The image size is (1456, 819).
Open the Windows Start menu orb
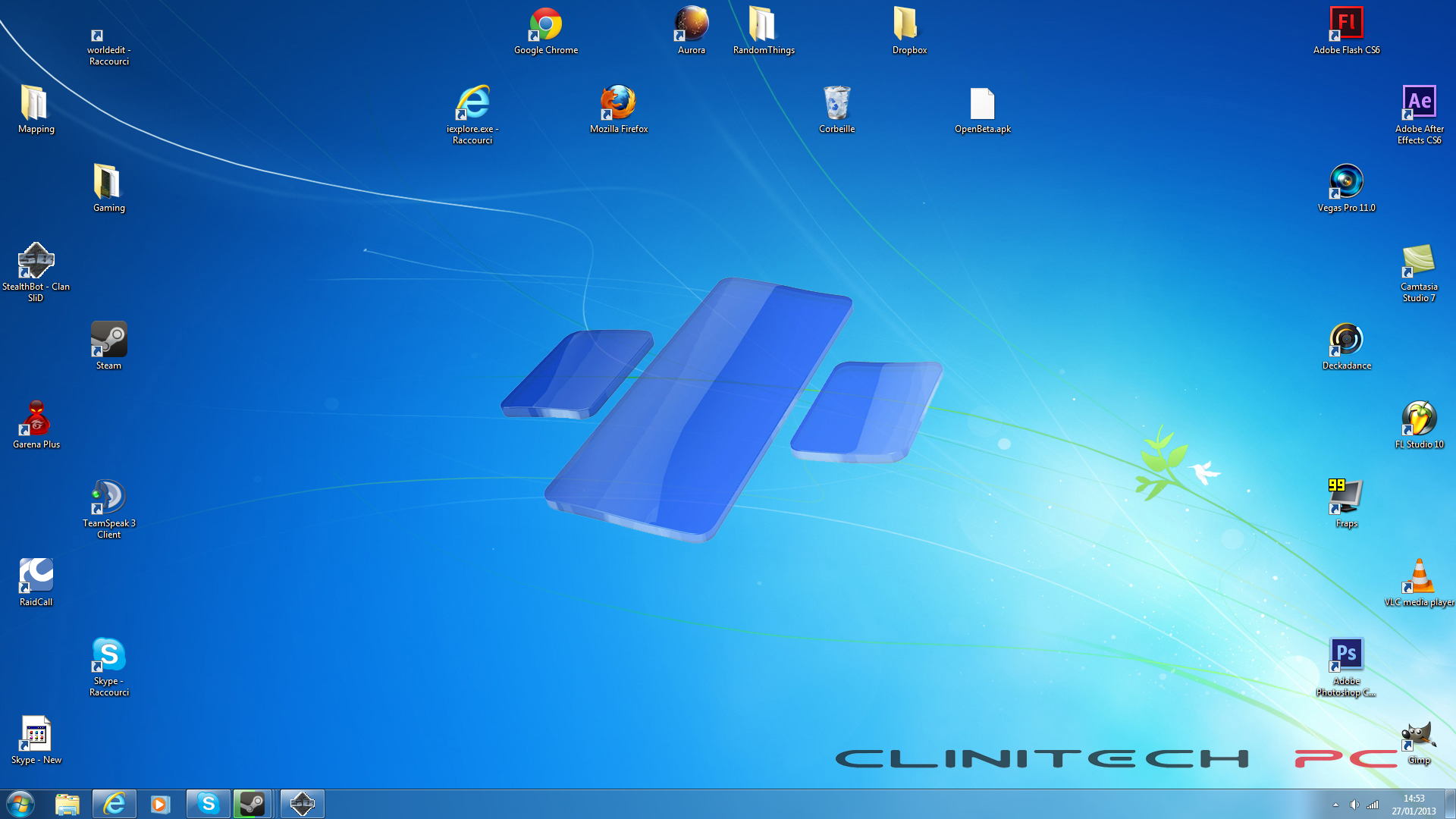20,804
